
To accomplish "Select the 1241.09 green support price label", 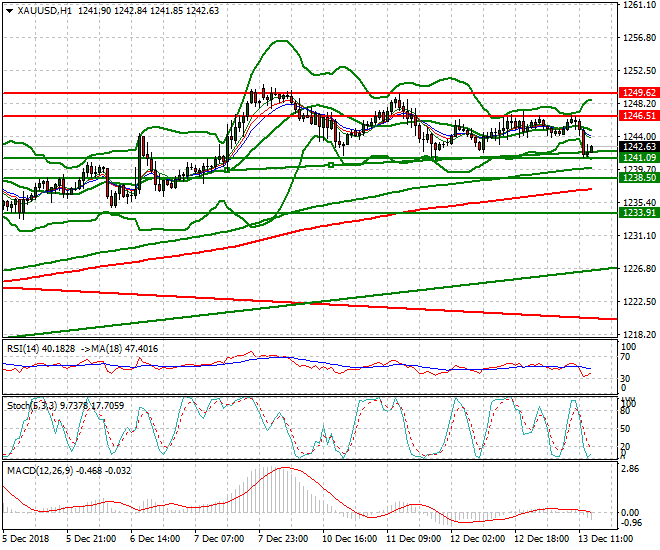I will pyautogui.click(x=639, y=157).
